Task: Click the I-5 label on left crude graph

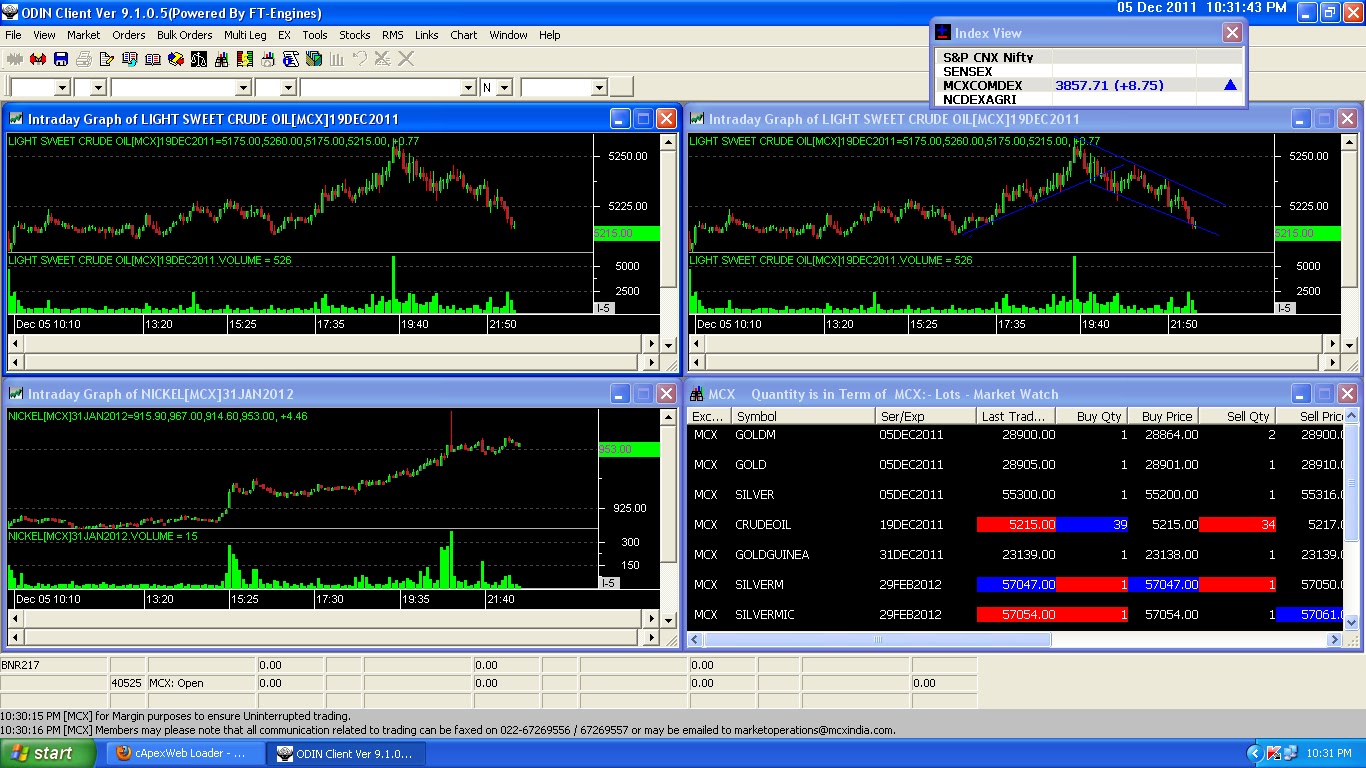Action: [603, 307]
